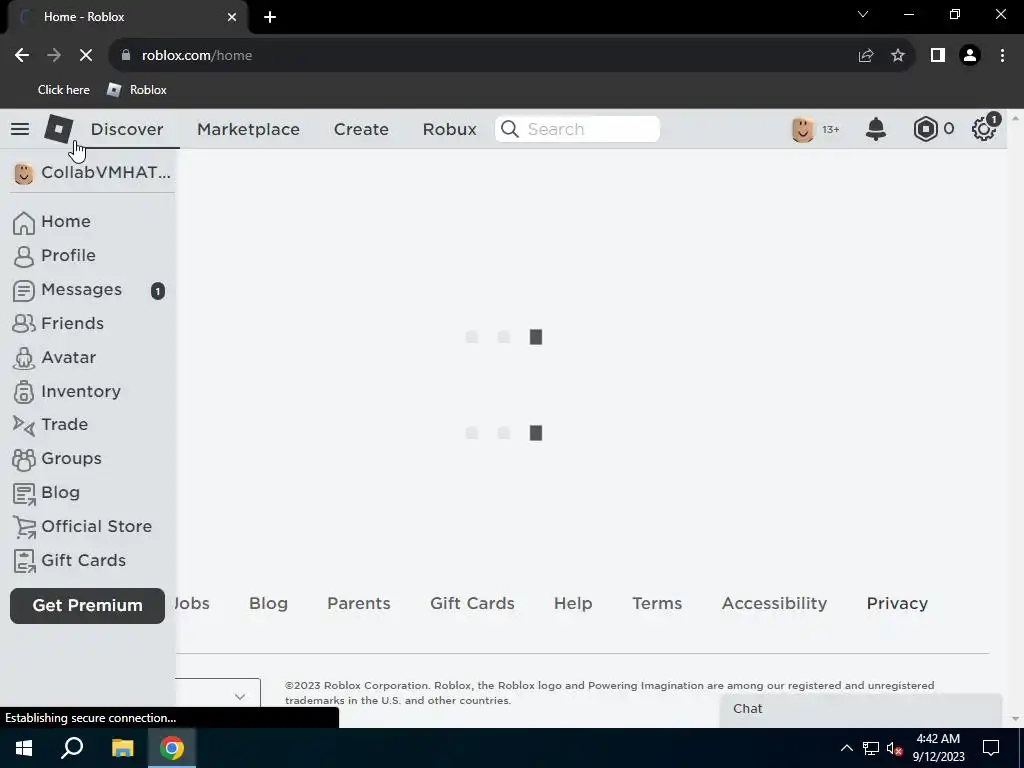Open the footer Parents link
This screenshot has height=768, width=1024.
[359, 603]
